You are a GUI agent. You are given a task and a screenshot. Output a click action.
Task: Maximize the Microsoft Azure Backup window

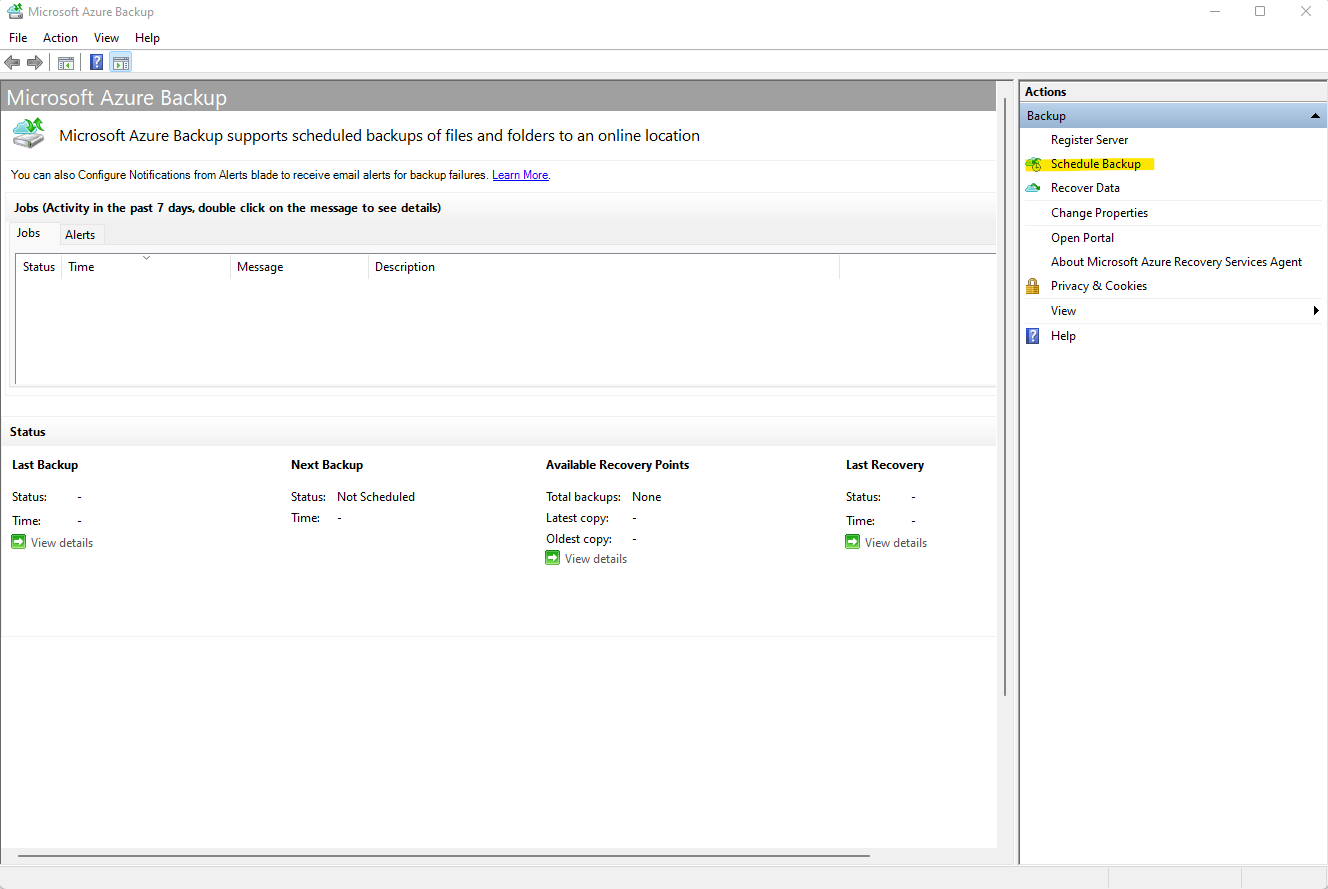[1260, 12]
